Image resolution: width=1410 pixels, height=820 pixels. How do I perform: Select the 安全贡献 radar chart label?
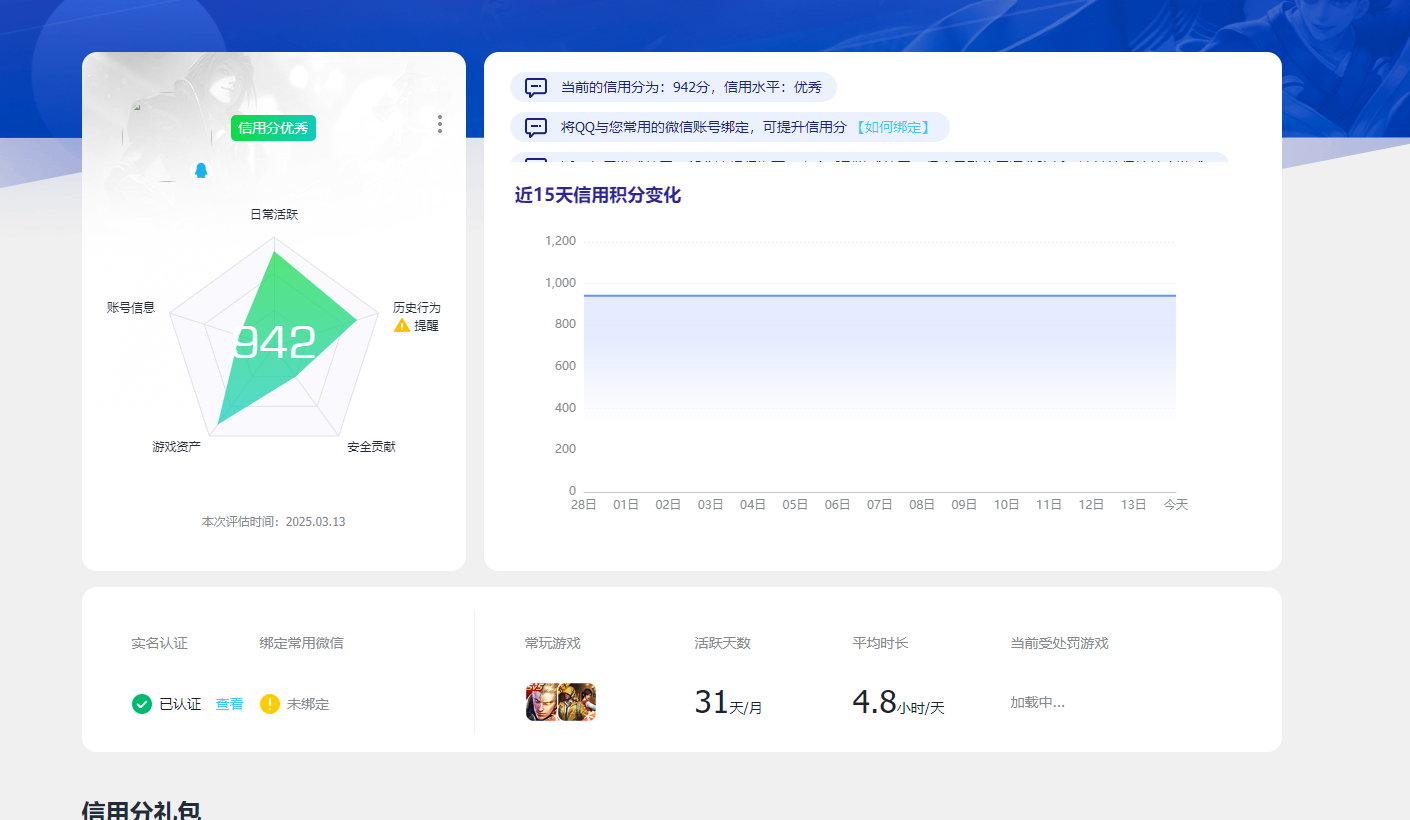tap(371, 447)
